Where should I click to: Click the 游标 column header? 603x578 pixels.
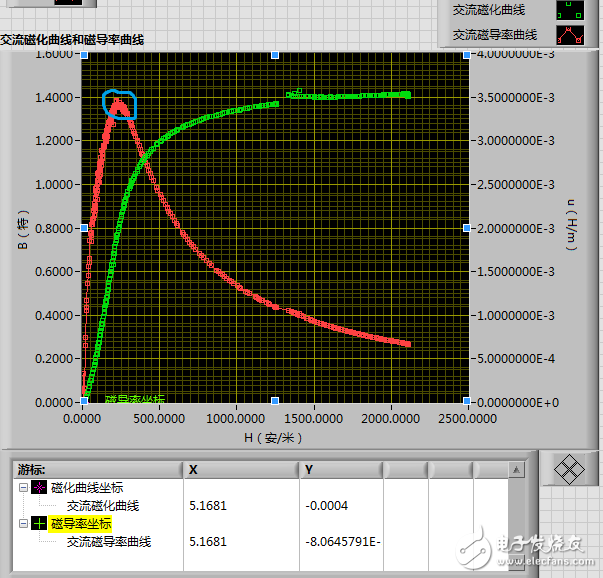point(98,470)
